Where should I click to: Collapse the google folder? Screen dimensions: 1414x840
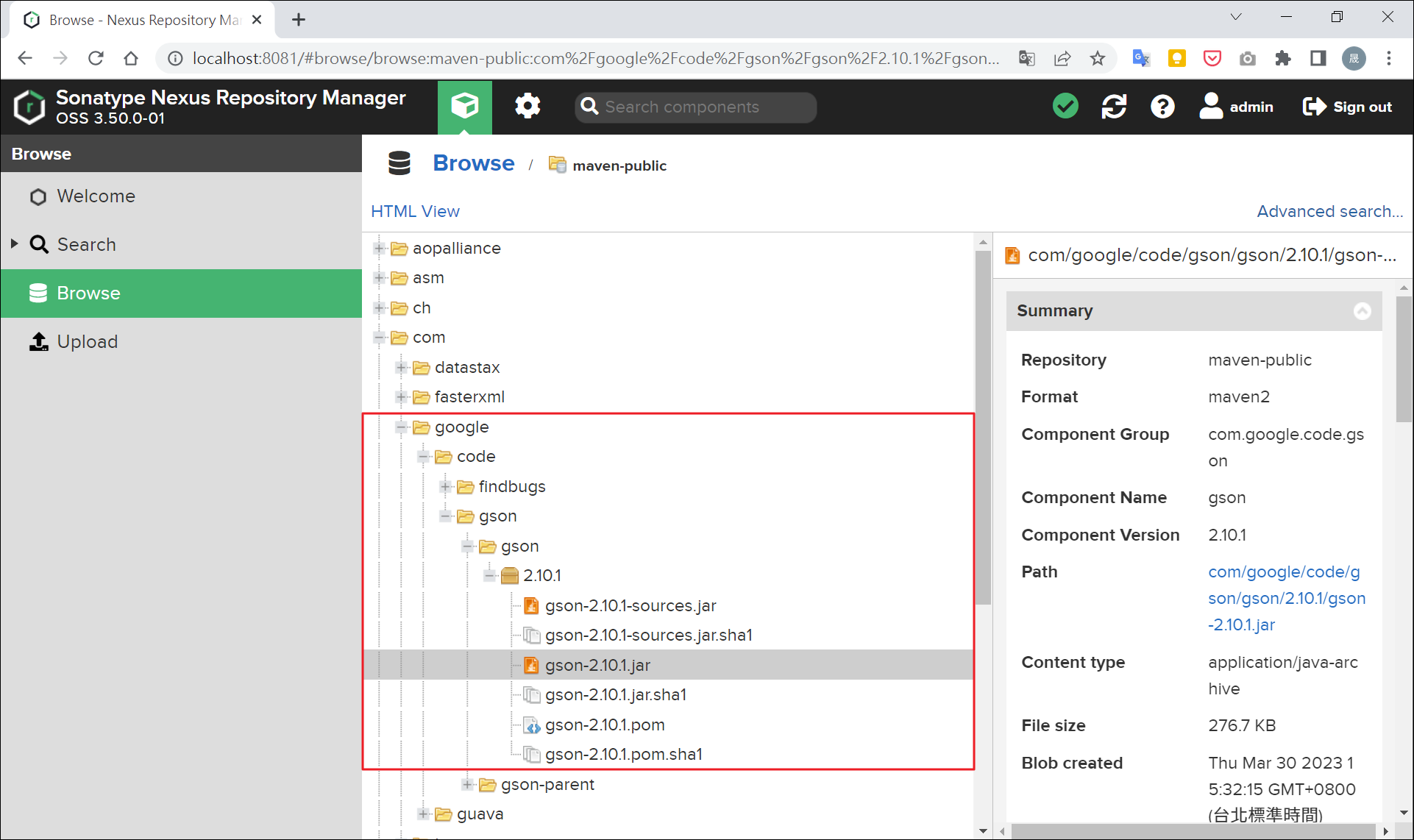click(x=401, y=427)
